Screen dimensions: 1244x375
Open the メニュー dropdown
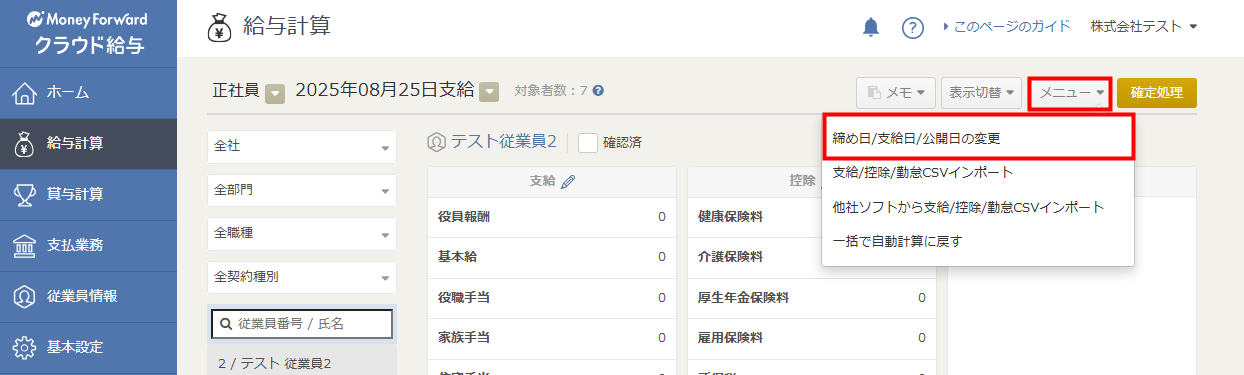(x=1071, y=93)
